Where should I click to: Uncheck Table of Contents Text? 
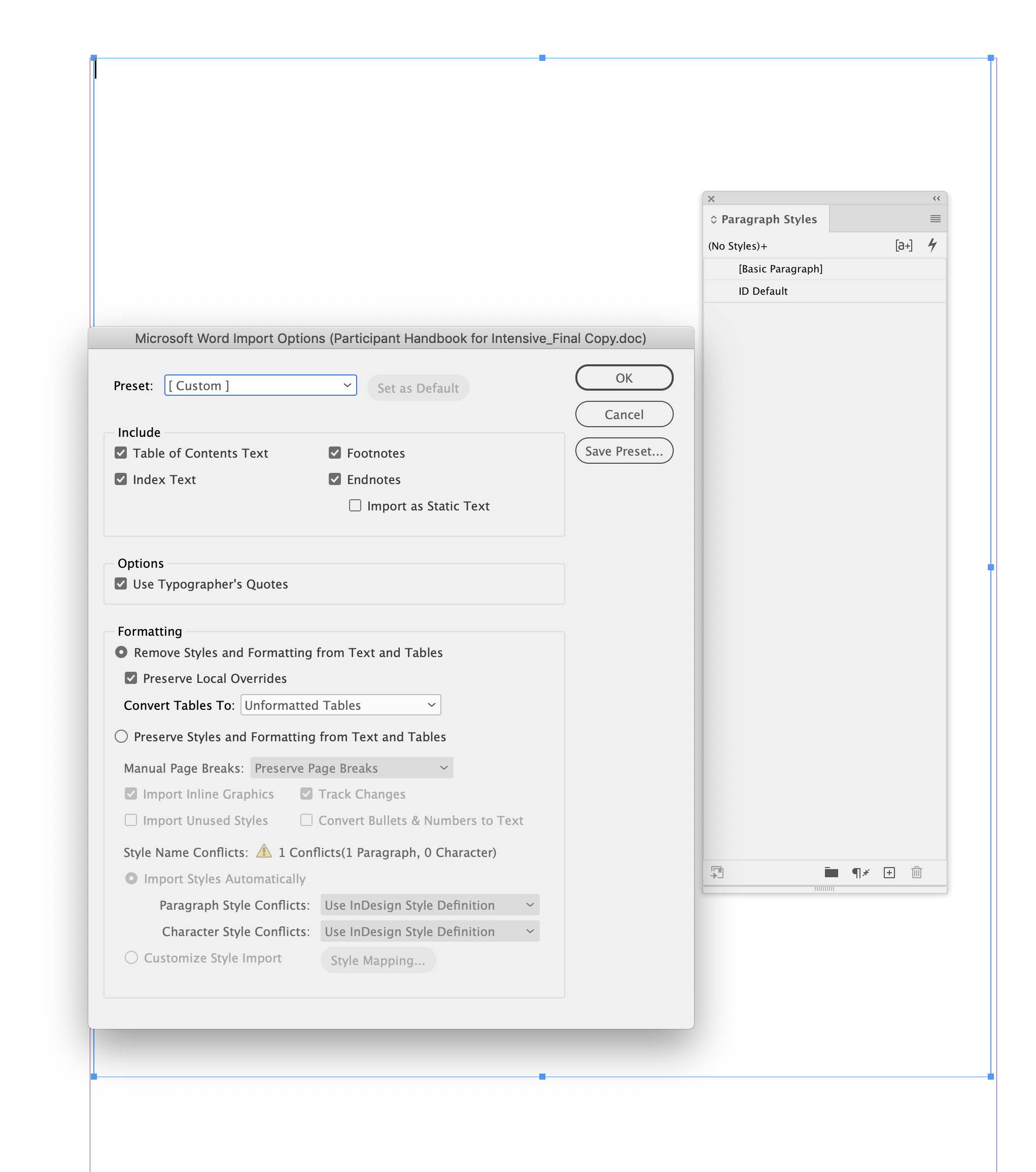point(120,453)
